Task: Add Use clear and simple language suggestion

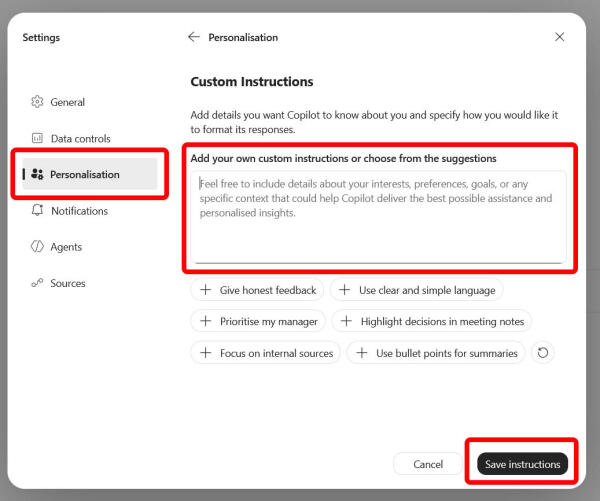Action: pos(416,290)
